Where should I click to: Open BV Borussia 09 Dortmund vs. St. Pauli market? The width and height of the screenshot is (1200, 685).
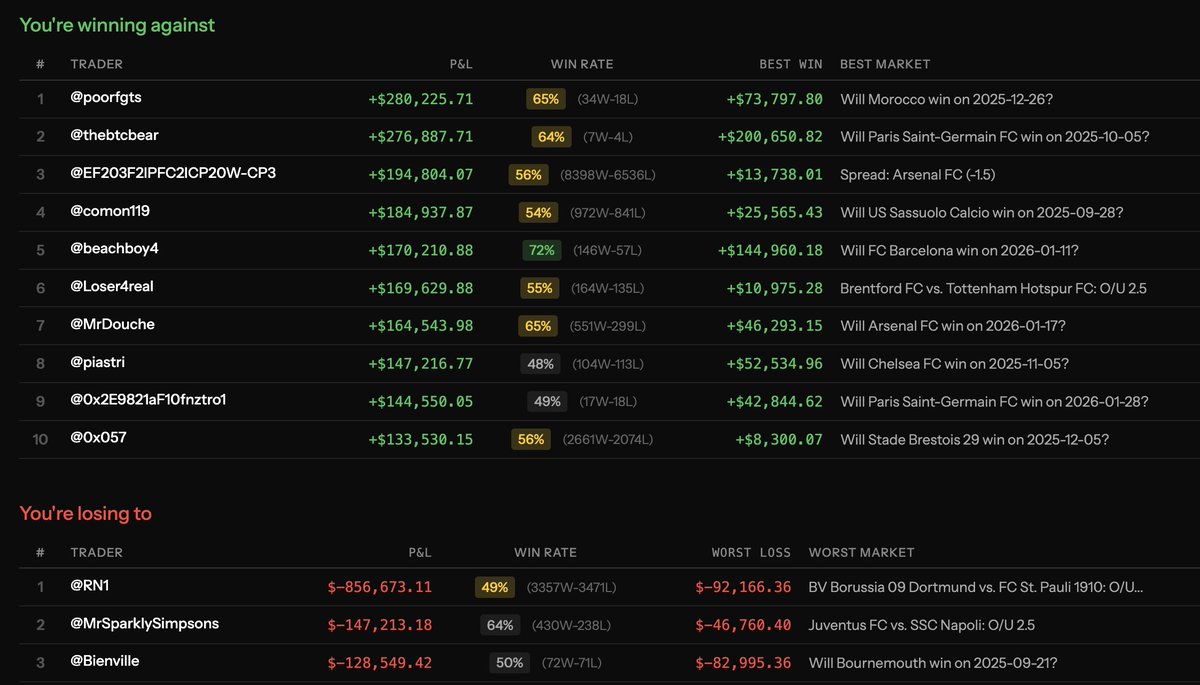point(976,587)
